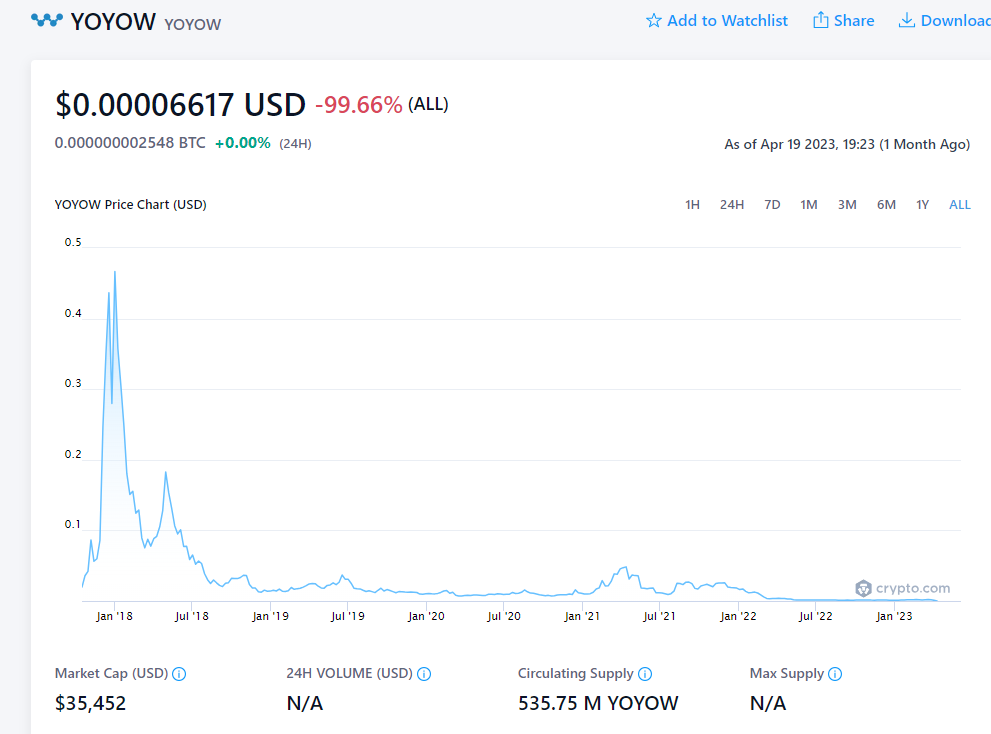Image resolution: width=991 pixels, height=734 pixels.
Task: Click the $0.00006617 USD price
Action: (x=180, y=105)
